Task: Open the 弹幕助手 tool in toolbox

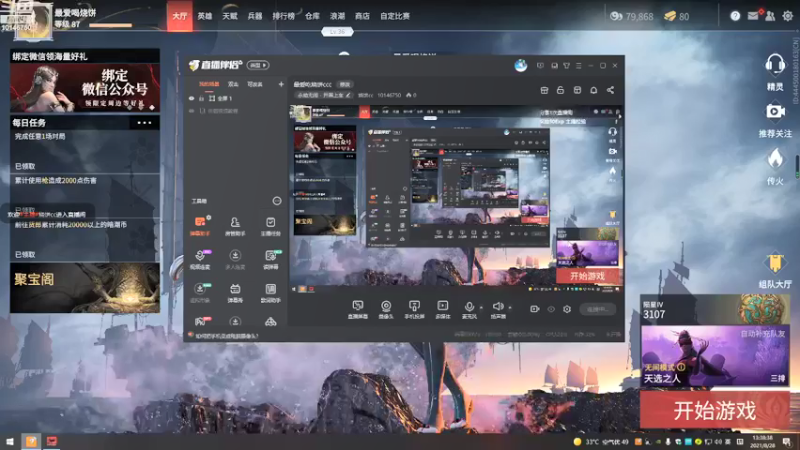Action: (200, 226)
